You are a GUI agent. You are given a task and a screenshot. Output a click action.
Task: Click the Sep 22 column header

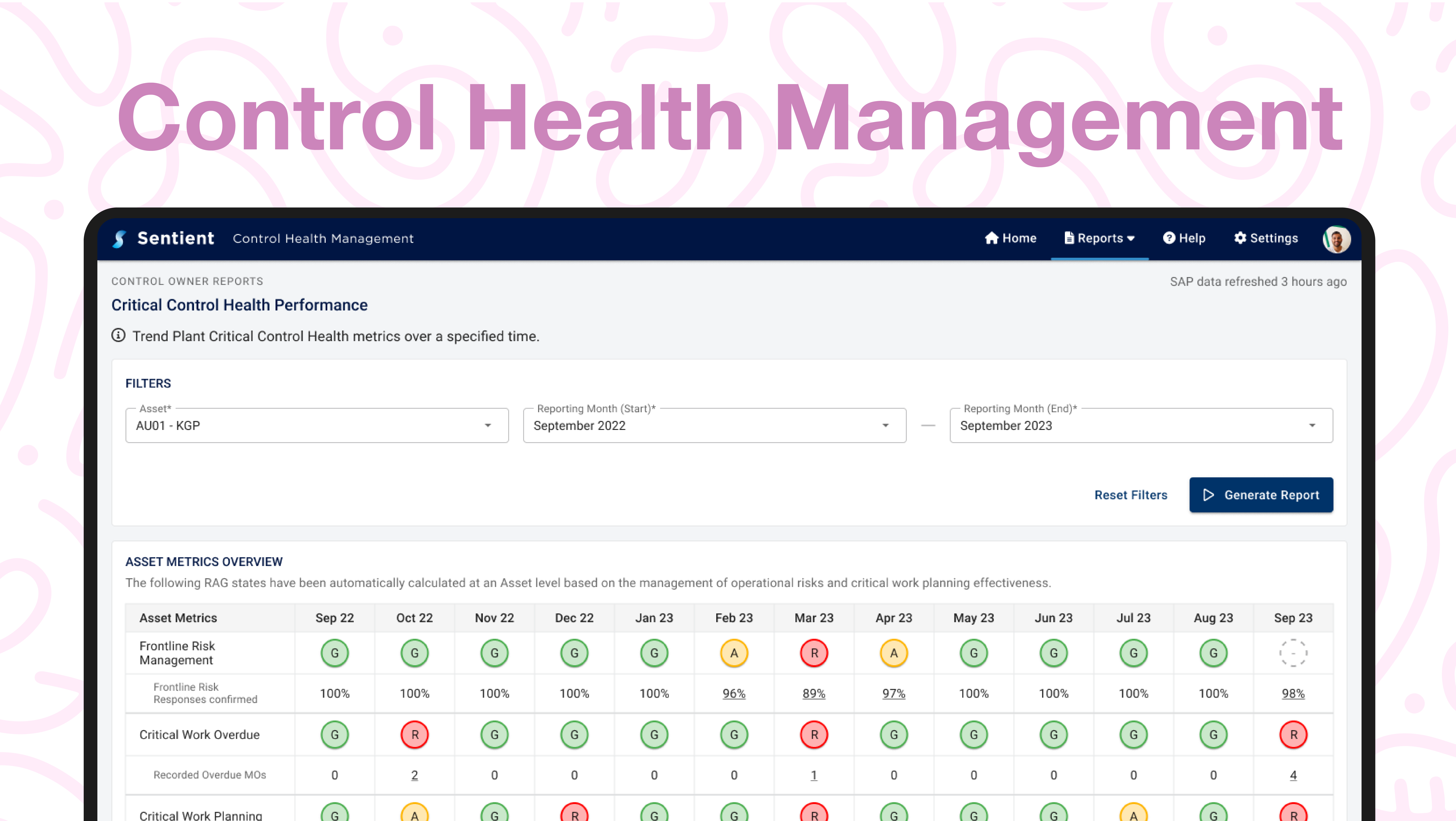tap(335, 618)
